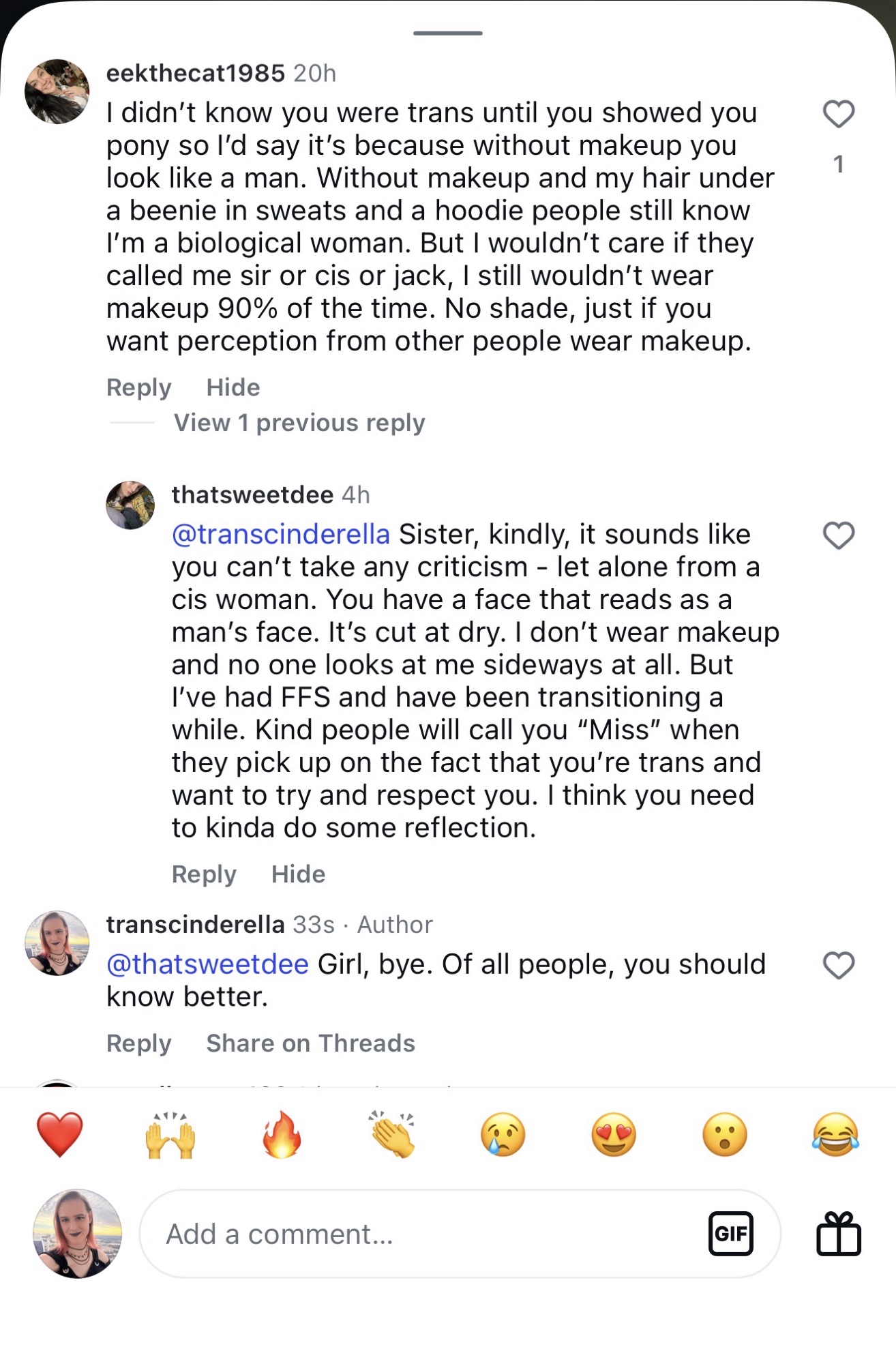
Task: Reply to thatsweetdee's comment
Action: pyautogui.click(x=204, y=874)
